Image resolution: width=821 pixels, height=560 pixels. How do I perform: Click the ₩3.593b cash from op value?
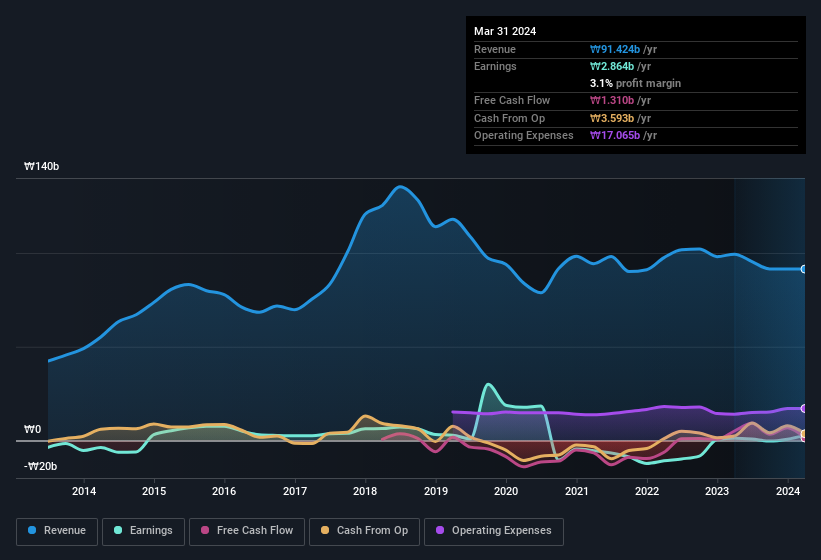[x=612, y=118]
